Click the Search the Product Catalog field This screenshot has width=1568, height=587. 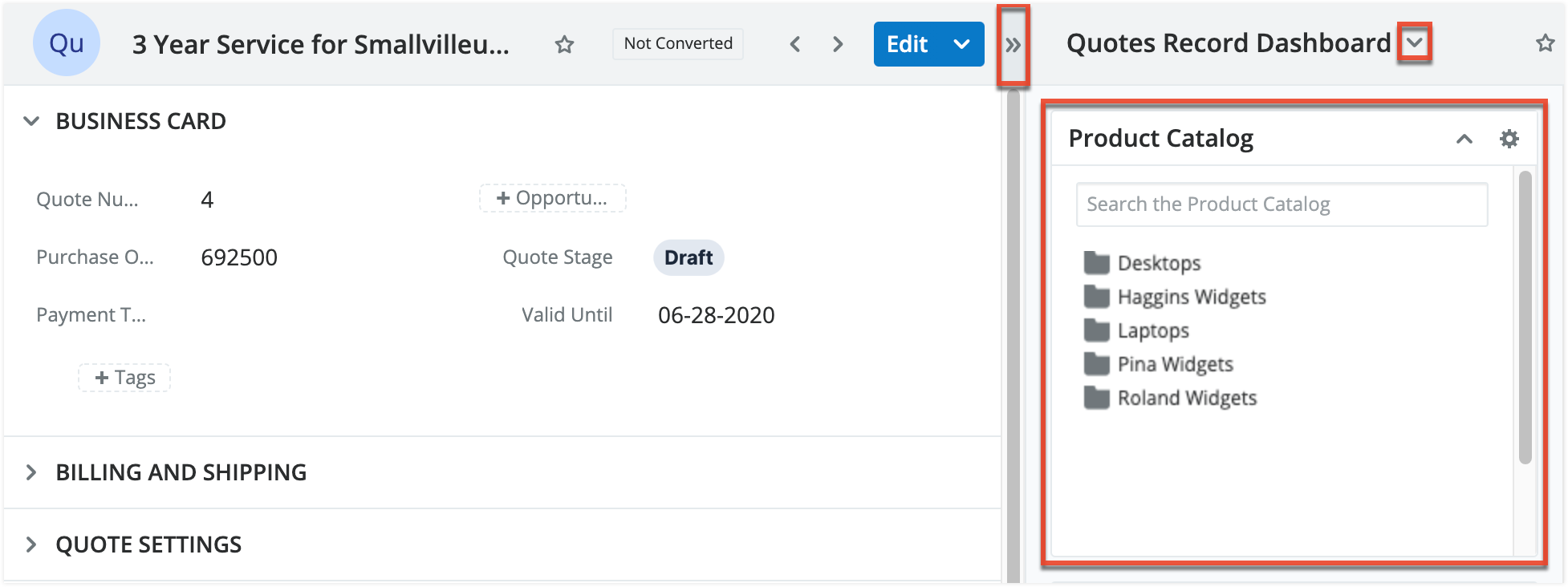click(x=1281, y=204)
